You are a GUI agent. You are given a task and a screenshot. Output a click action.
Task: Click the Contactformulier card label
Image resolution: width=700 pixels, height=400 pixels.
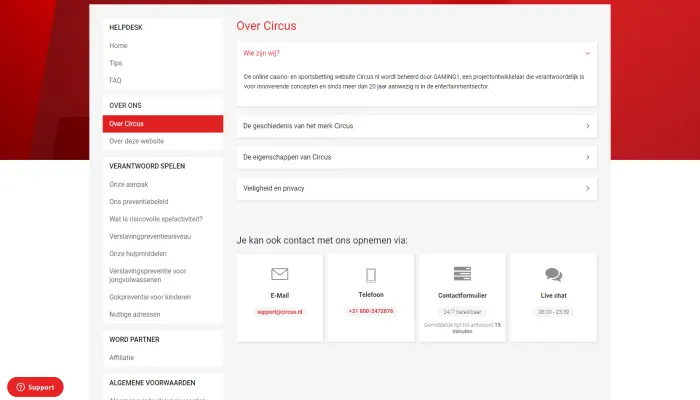click(x=462, y=296)
